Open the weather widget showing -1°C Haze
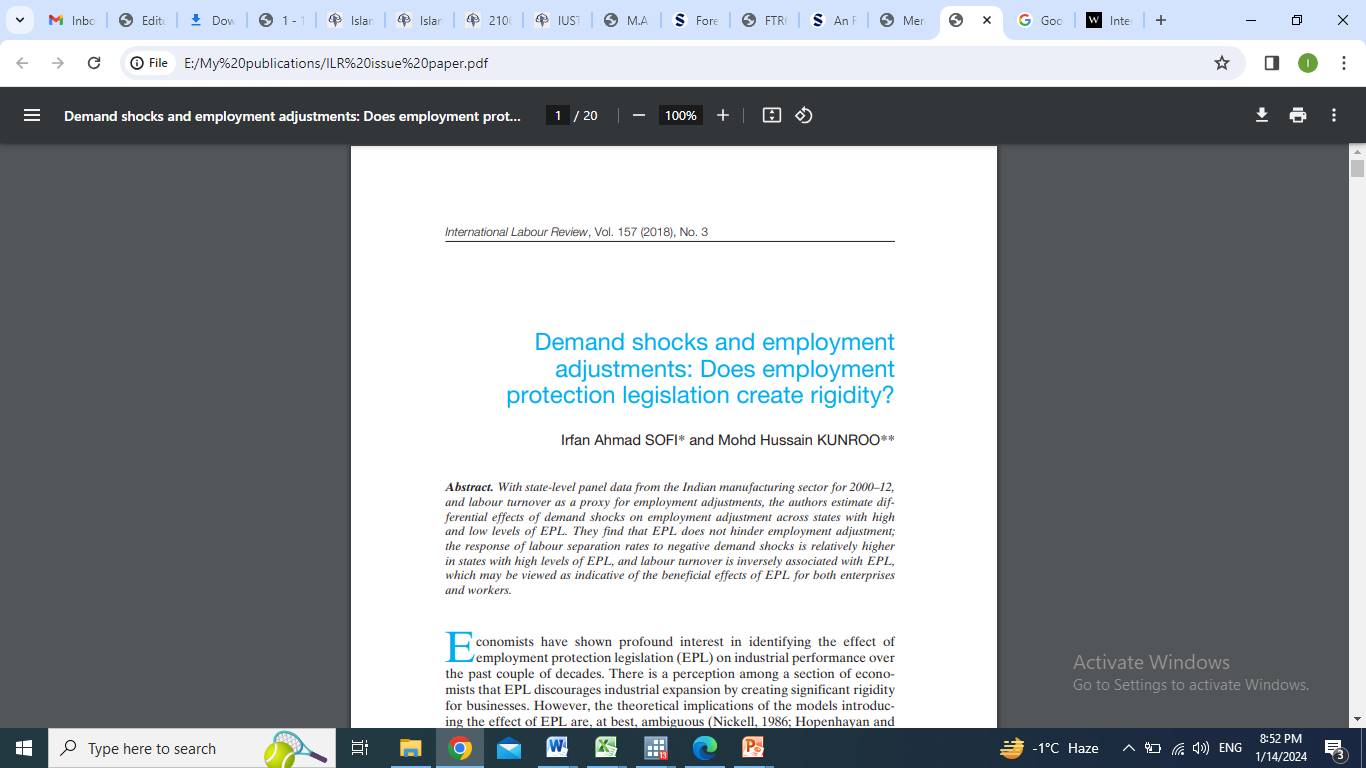This screenshot has height=768, width=1366. click(x=1050, y=748)
